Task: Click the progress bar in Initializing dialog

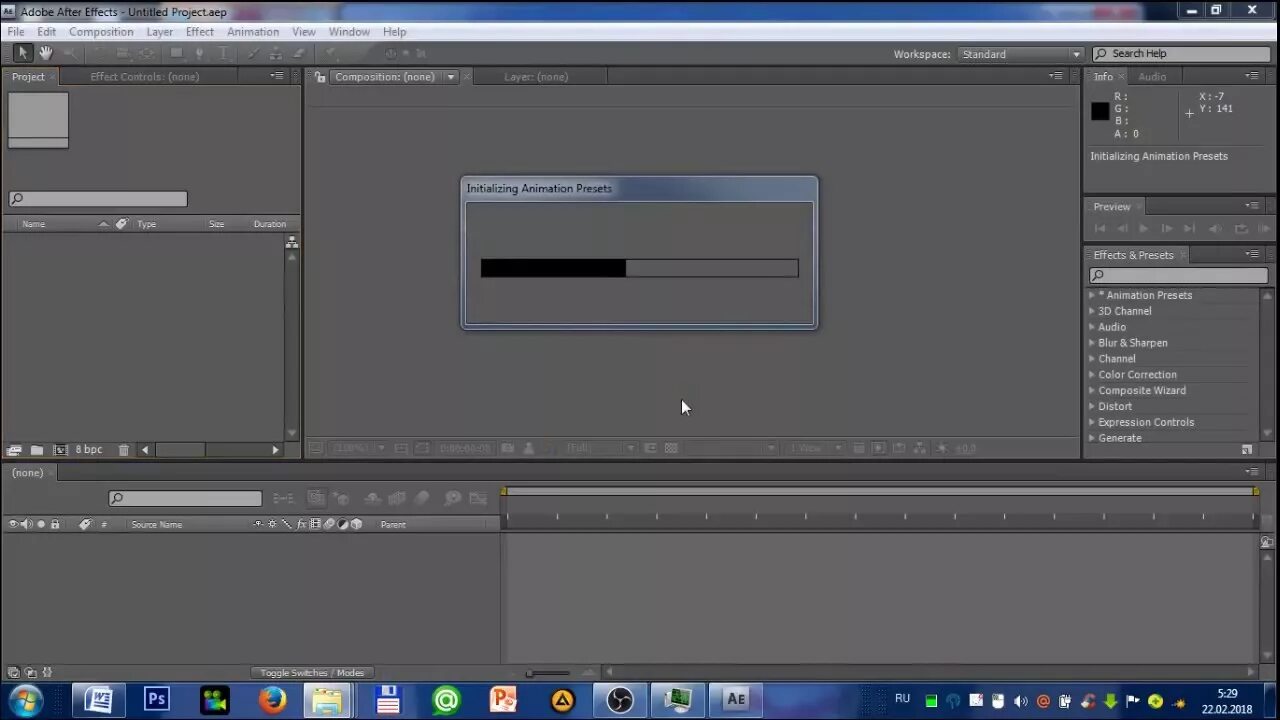Action: pyautogui.click(x=639, y=268)
